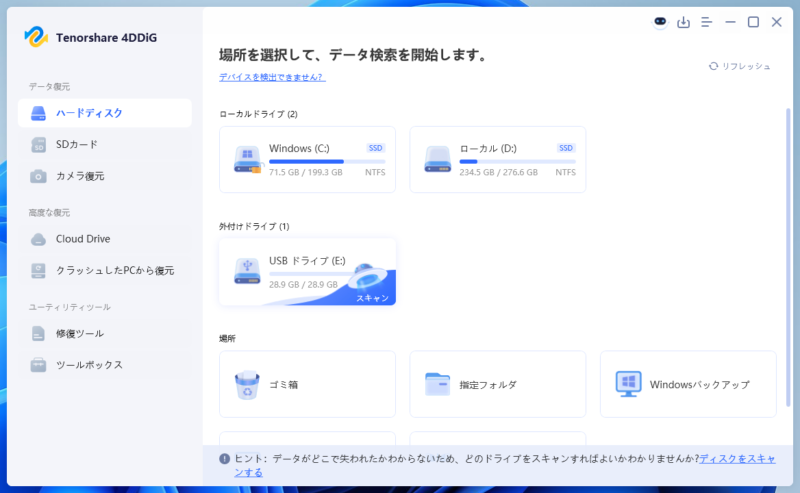Viewport: 800px width, 493px height.
Task: Select the Windows (C:) drive card
Action: point(307,160)
